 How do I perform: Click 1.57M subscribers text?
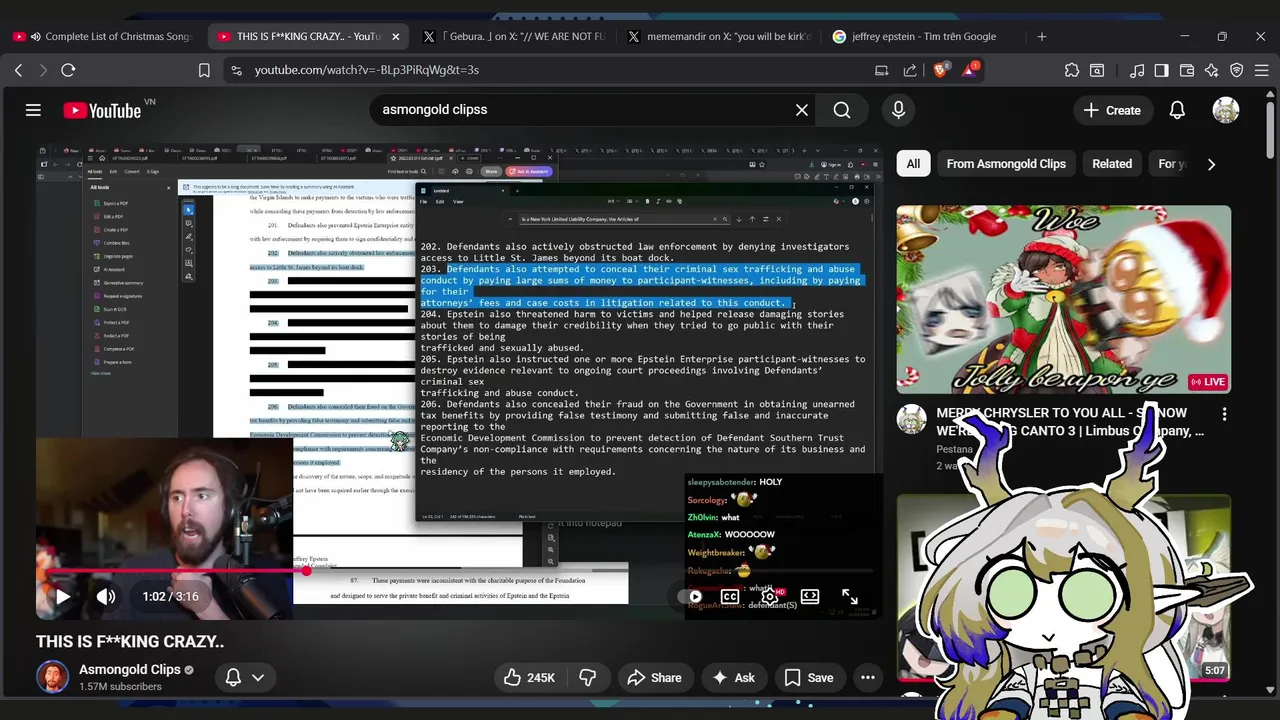click(120, 687)
